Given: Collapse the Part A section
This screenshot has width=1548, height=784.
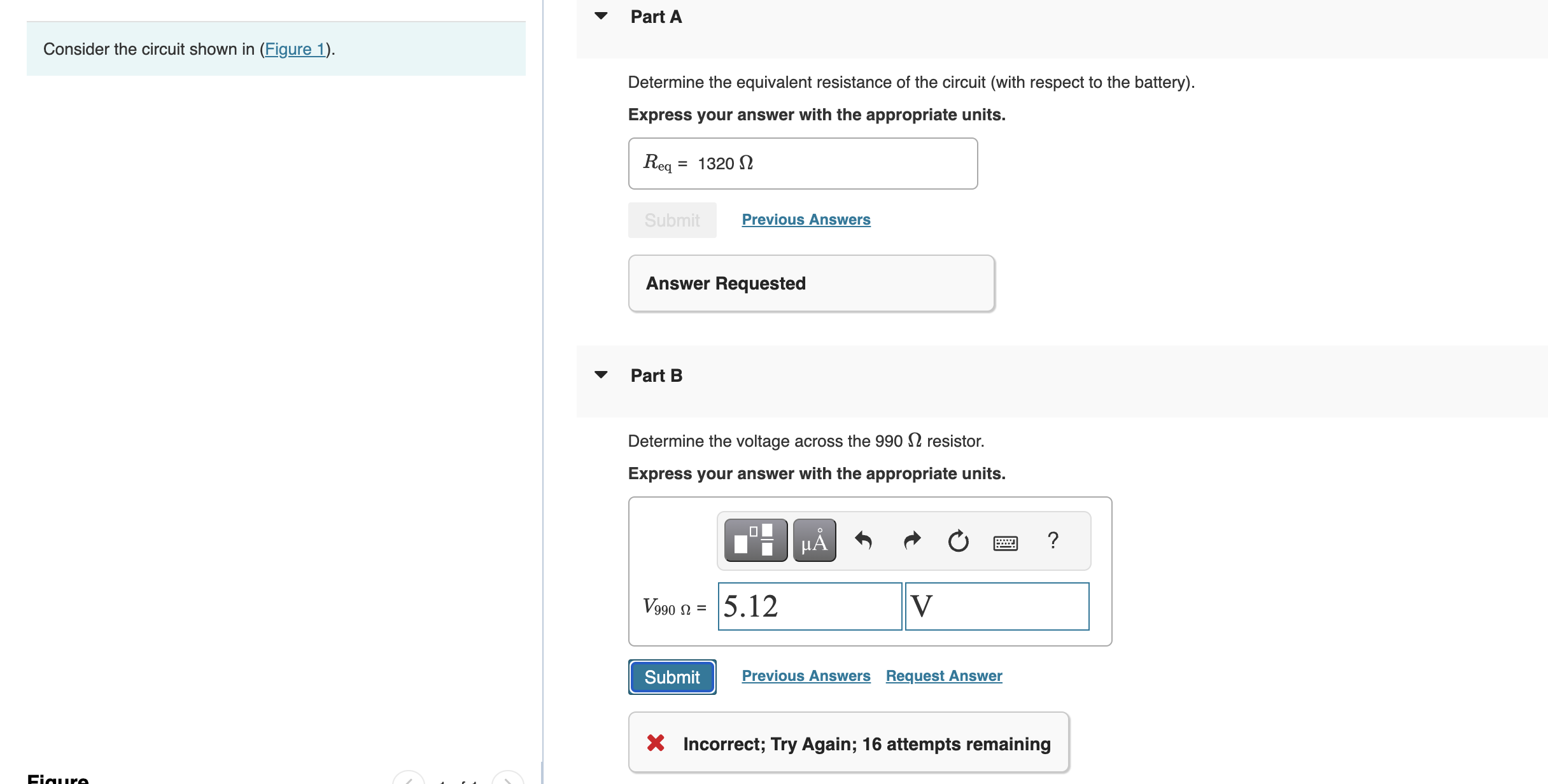Looking at the screenshot, I should 600,16.
